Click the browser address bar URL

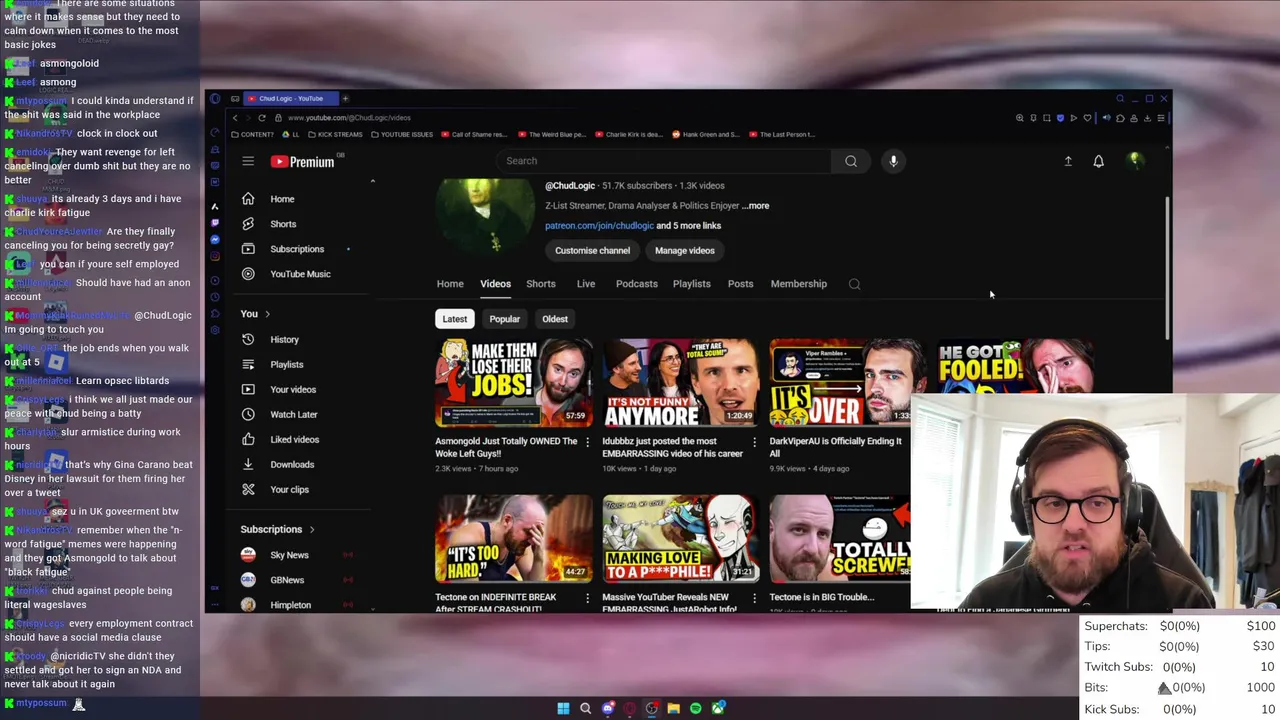coord(349,118)
